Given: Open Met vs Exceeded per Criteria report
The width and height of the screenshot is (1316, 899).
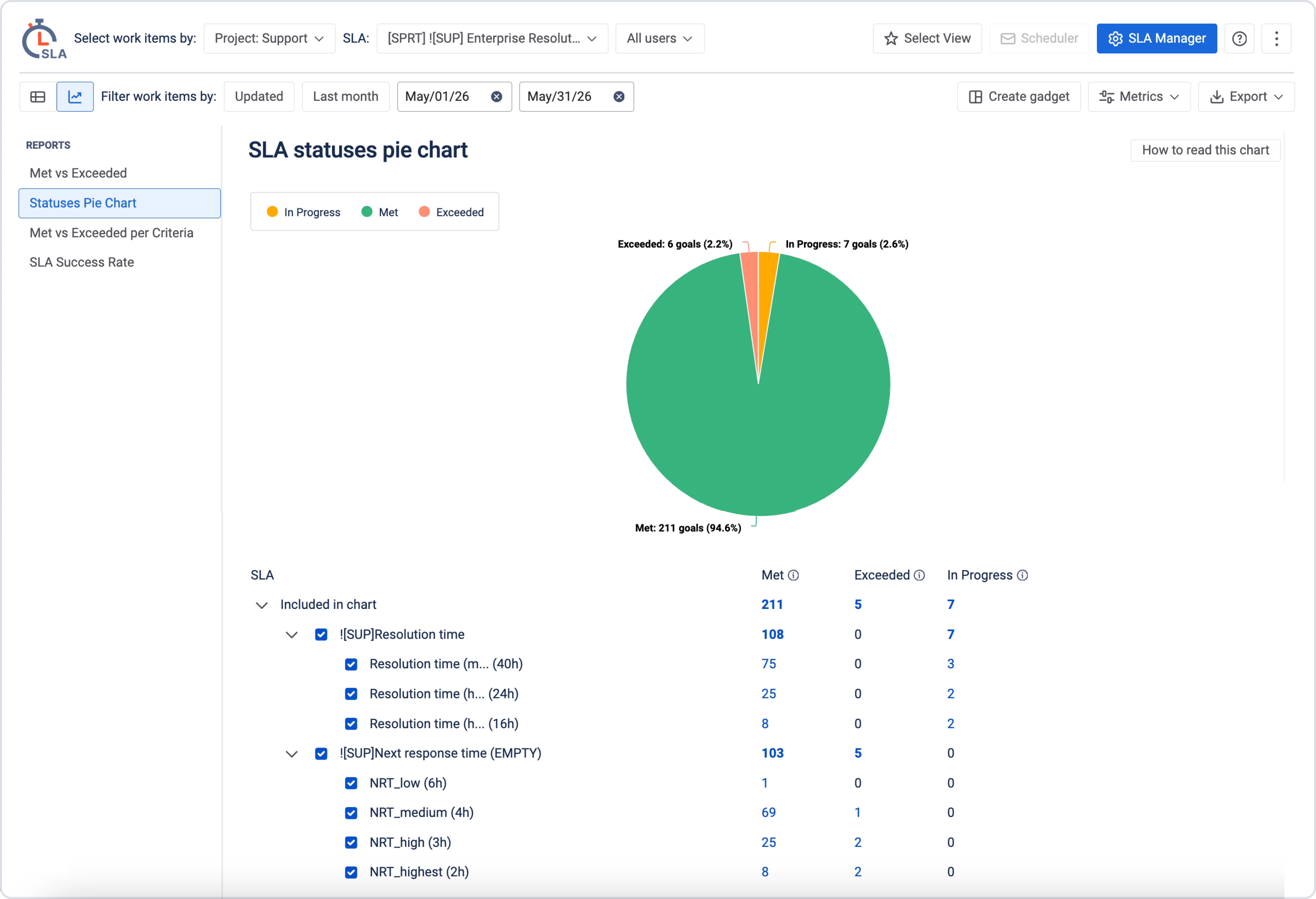Looking at the screenshot, I should (112, 233).
